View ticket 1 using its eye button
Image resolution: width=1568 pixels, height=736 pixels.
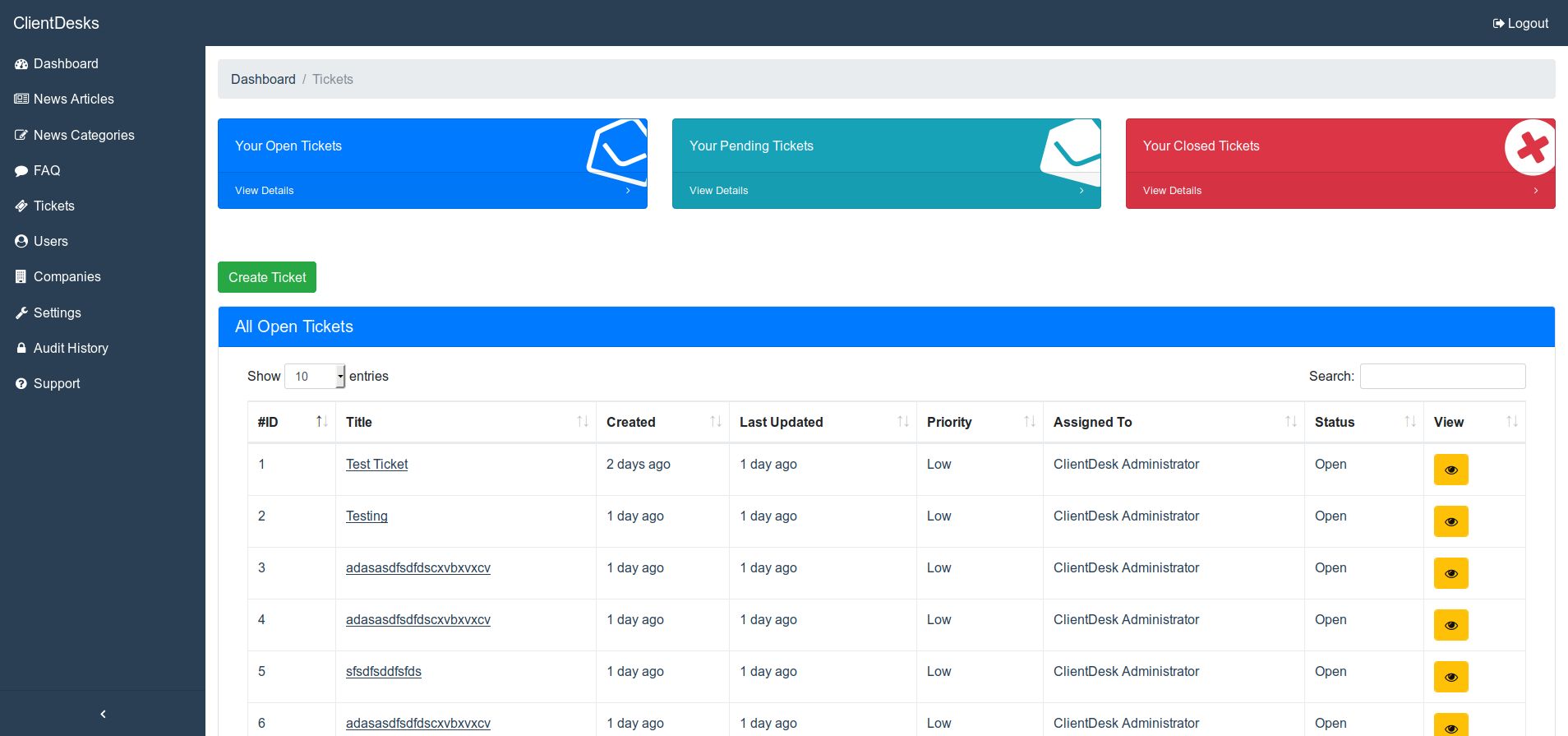[x=1450, y=470]
